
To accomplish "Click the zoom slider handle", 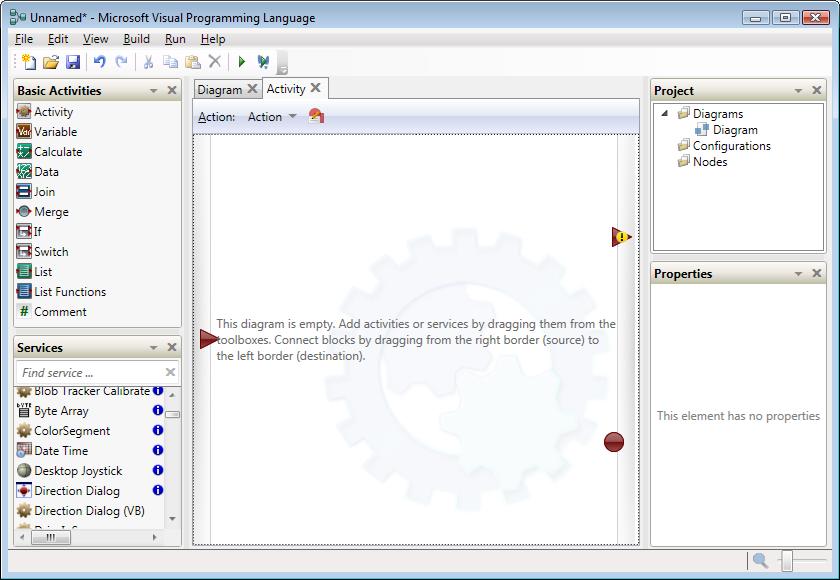I will point(787,561).
